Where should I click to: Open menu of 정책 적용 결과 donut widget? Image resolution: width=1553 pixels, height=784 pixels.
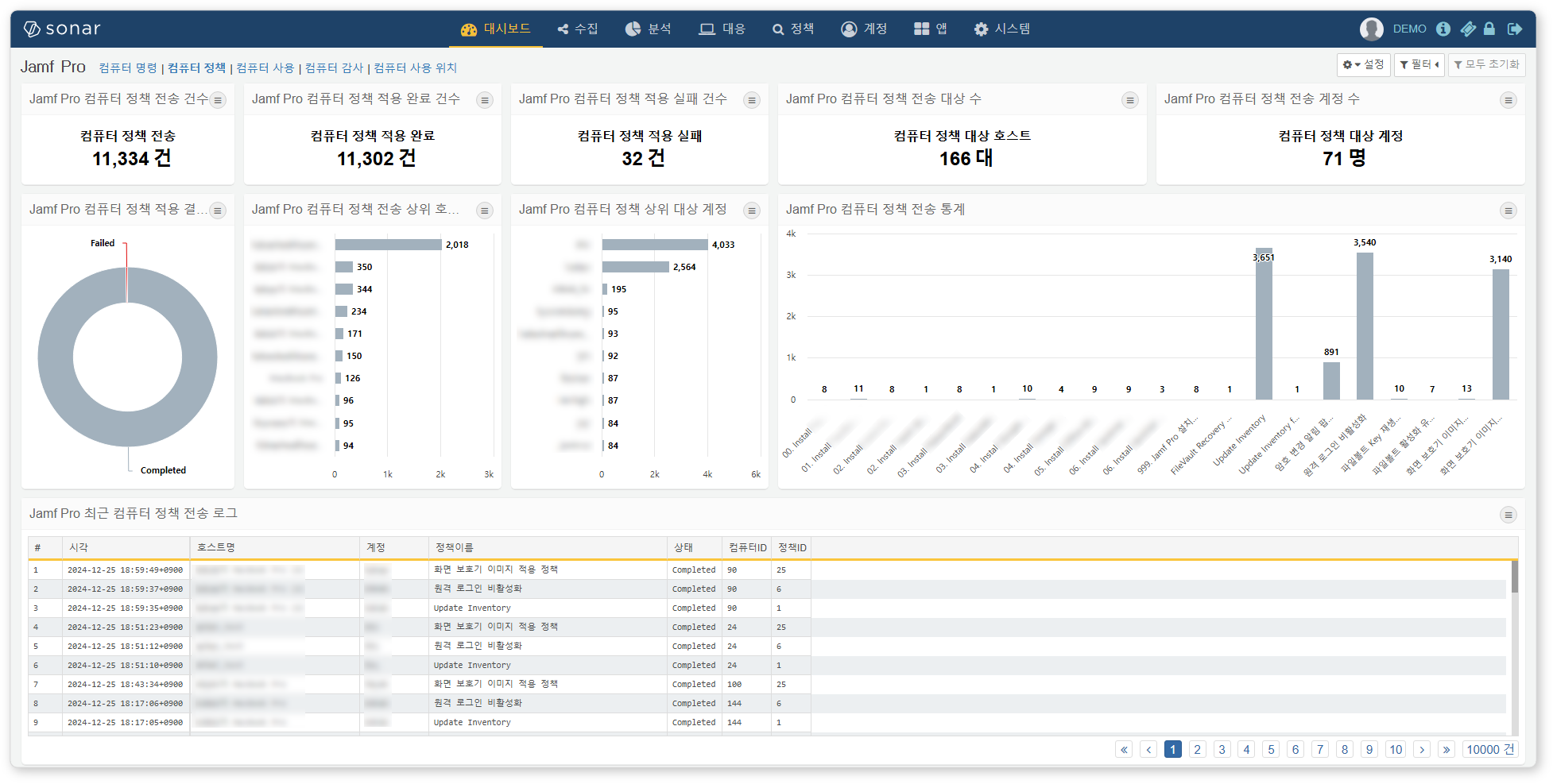(x=218, y=210)
